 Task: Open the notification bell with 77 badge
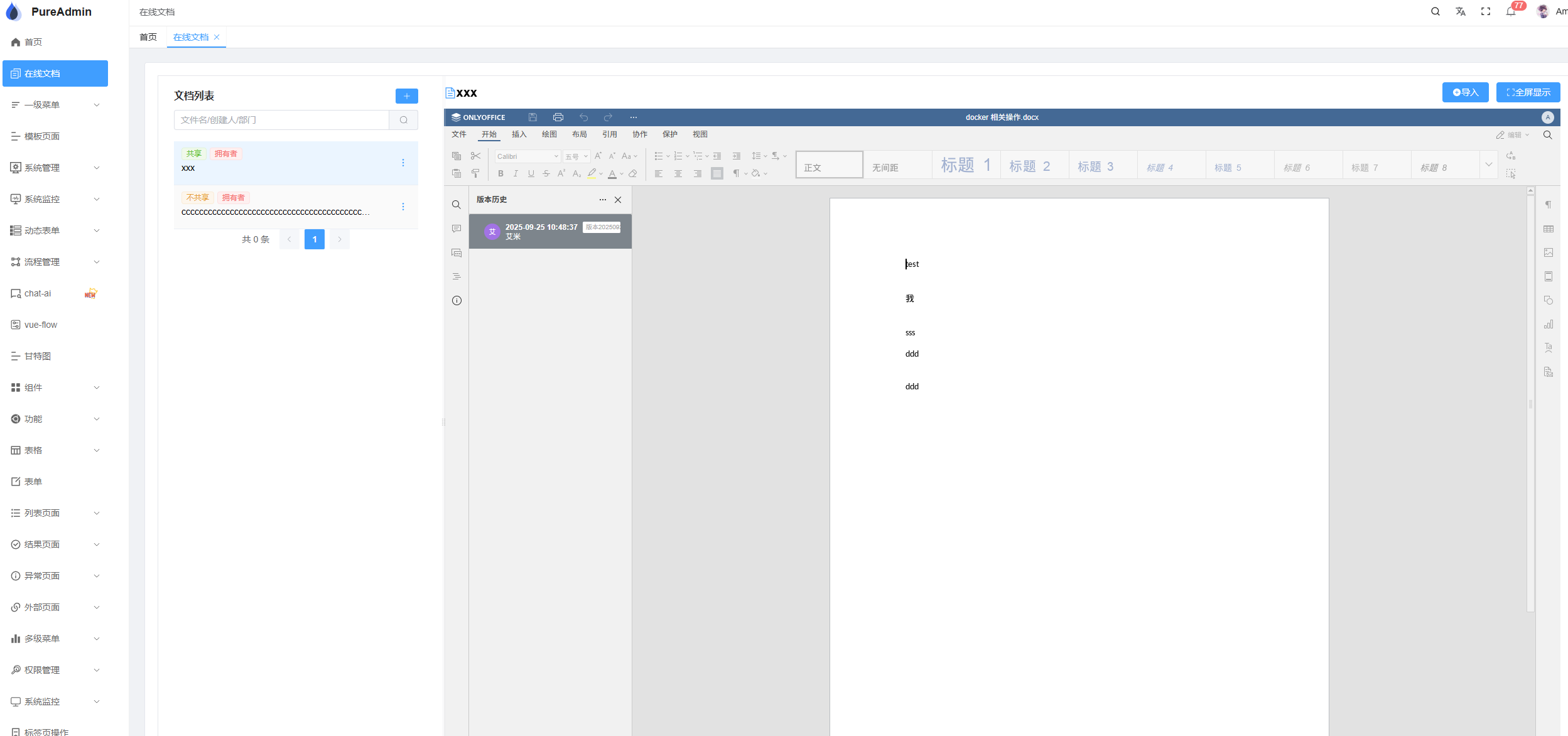[1510, 12]
